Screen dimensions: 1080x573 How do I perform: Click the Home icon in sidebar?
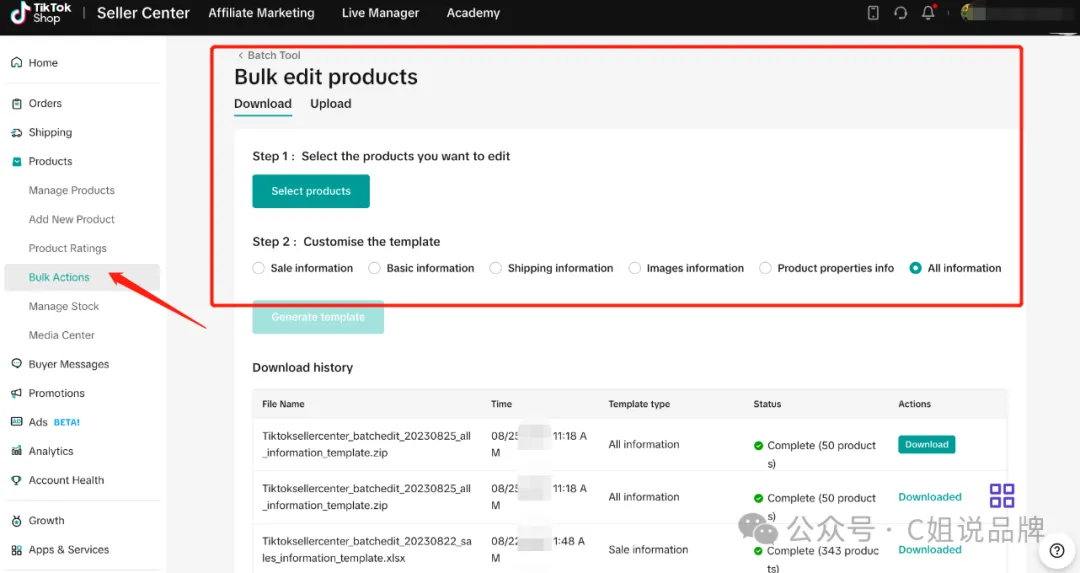click(17, 63)
